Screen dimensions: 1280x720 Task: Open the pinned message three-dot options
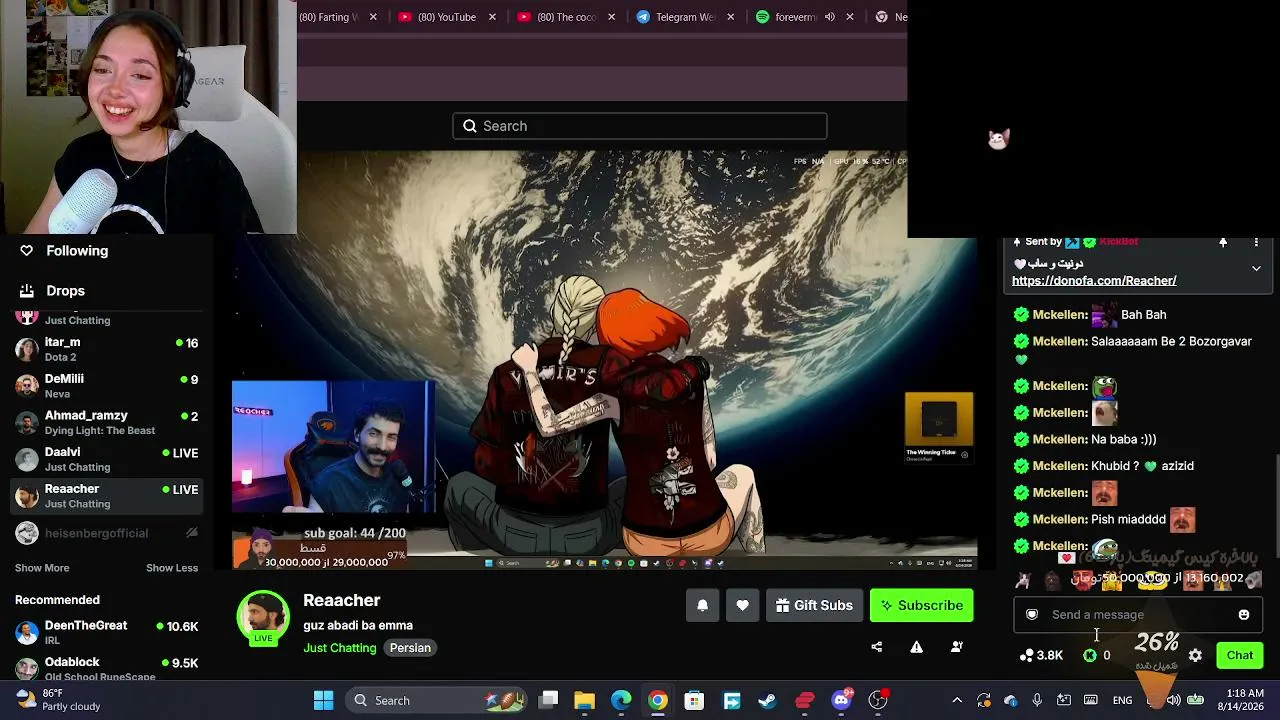click(x=1256, y=242)
